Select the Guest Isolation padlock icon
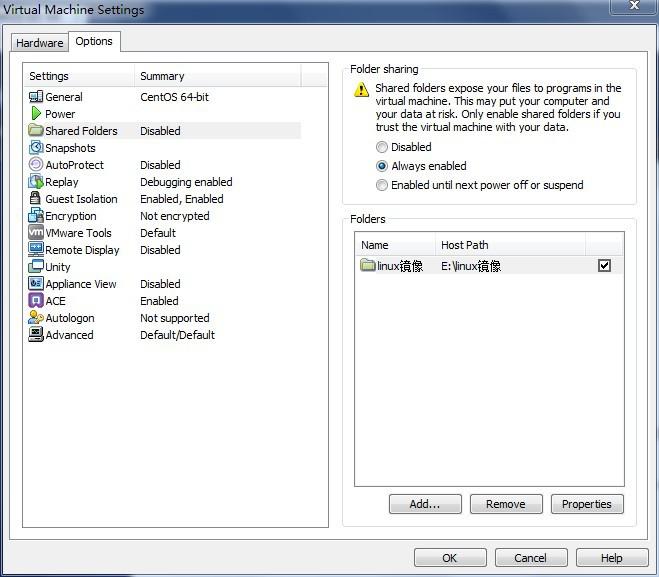Screen dimensions: 659x577 pyautogui.click(x=35, y=198)
